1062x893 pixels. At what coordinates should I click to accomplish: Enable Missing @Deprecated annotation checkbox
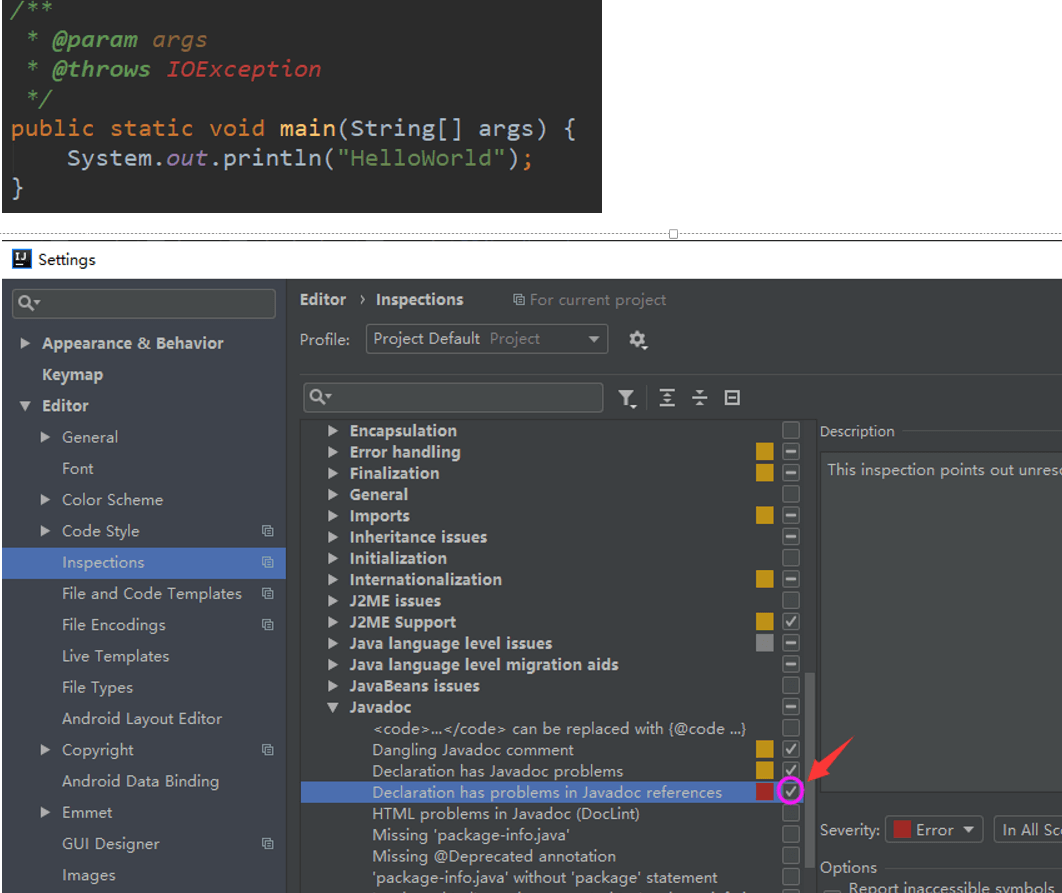click(790, 855)
